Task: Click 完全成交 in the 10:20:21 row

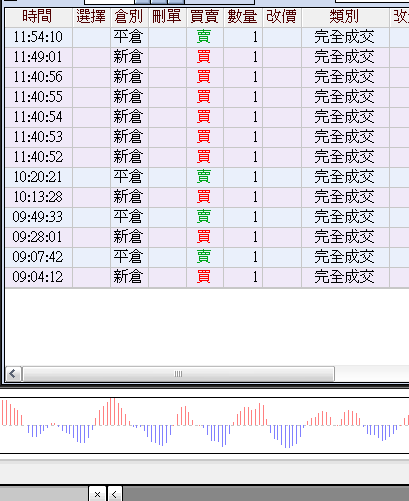Action: pyautogui.click(x=344, y=177)
